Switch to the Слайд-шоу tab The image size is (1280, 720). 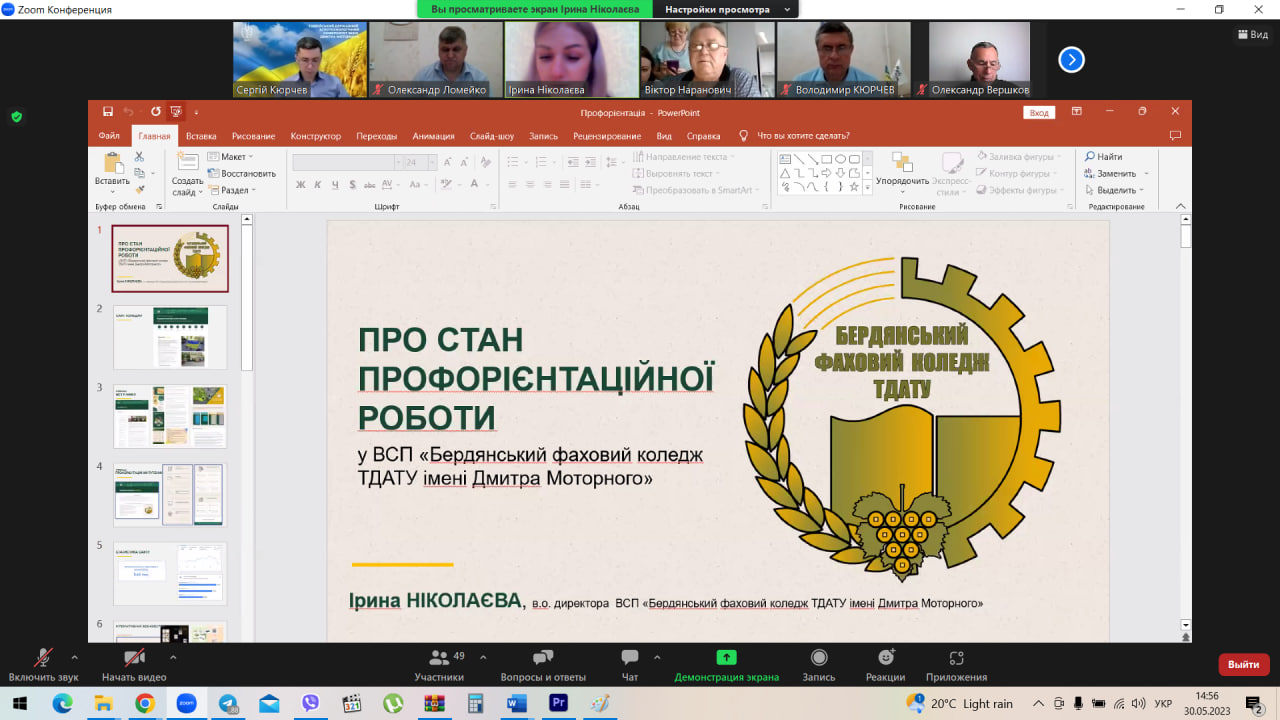[x=491, y=136]
